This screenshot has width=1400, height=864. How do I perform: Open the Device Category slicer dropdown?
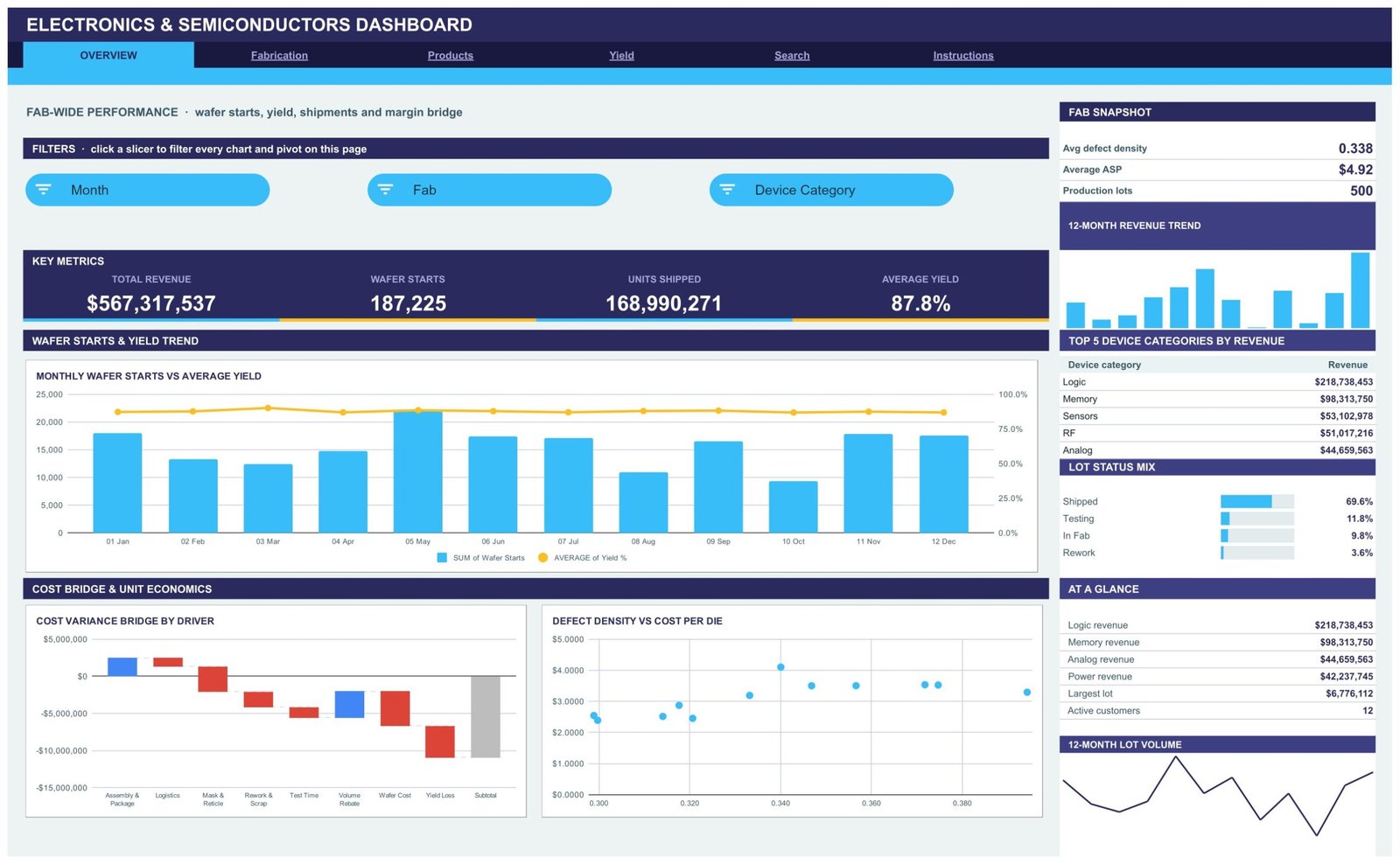pos(831,190)
